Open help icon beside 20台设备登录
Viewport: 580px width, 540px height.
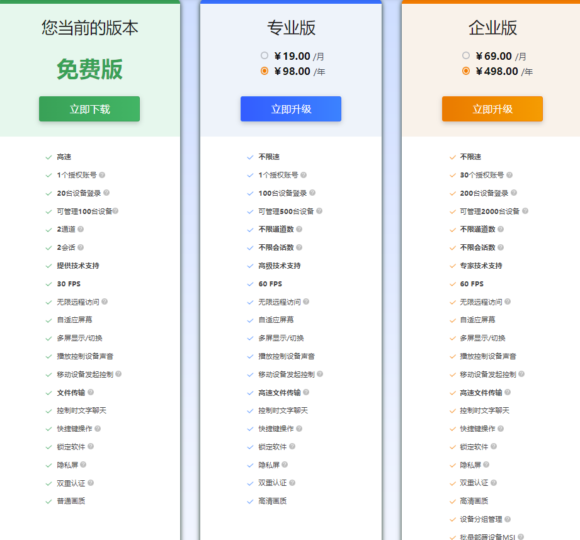(107, 193)
